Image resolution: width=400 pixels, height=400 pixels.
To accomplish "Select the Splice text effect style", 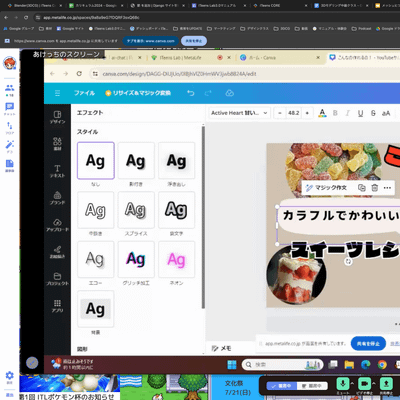I will point(136,210).
